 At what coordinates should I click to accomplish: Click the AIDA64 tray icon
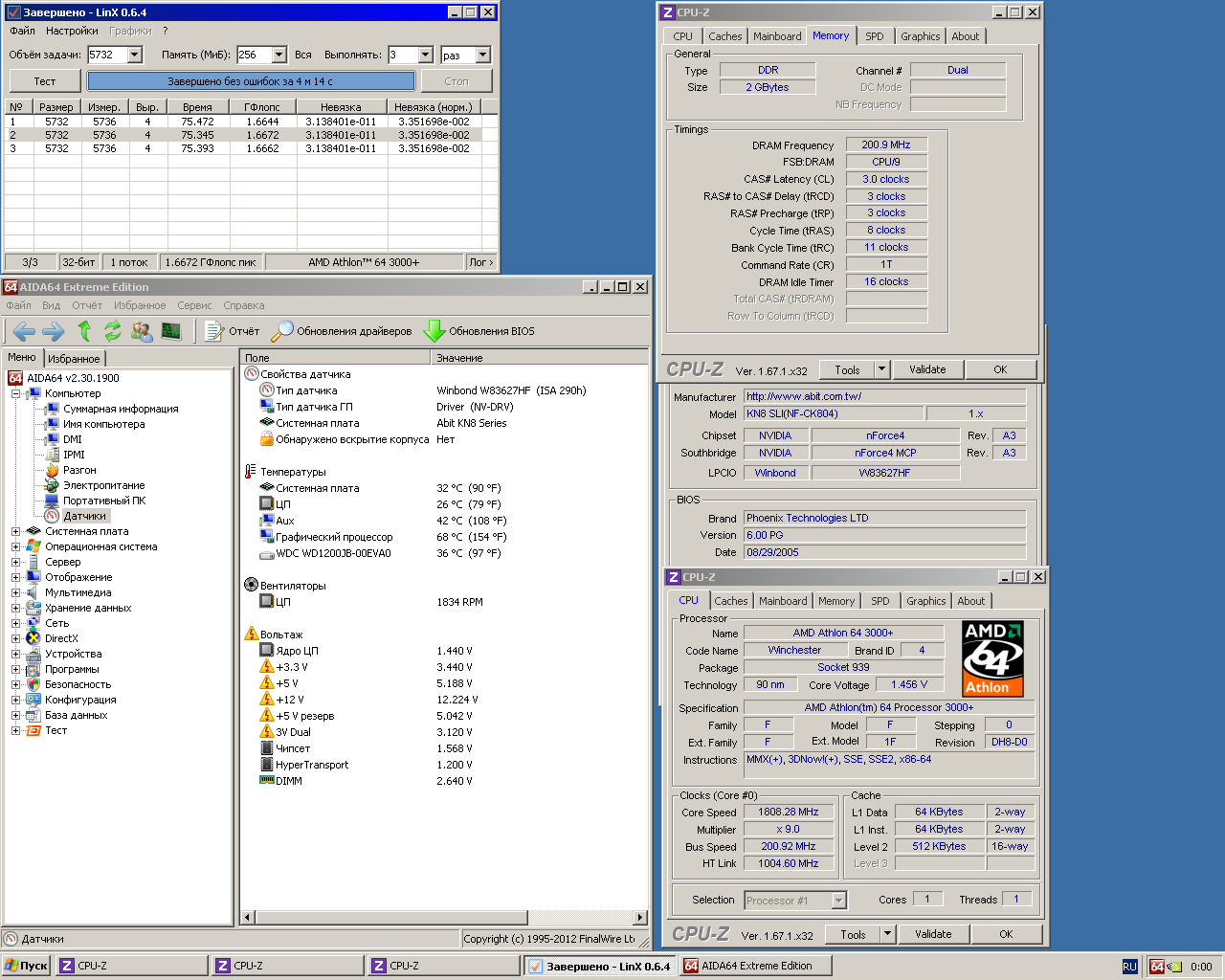click(1157, 967)
